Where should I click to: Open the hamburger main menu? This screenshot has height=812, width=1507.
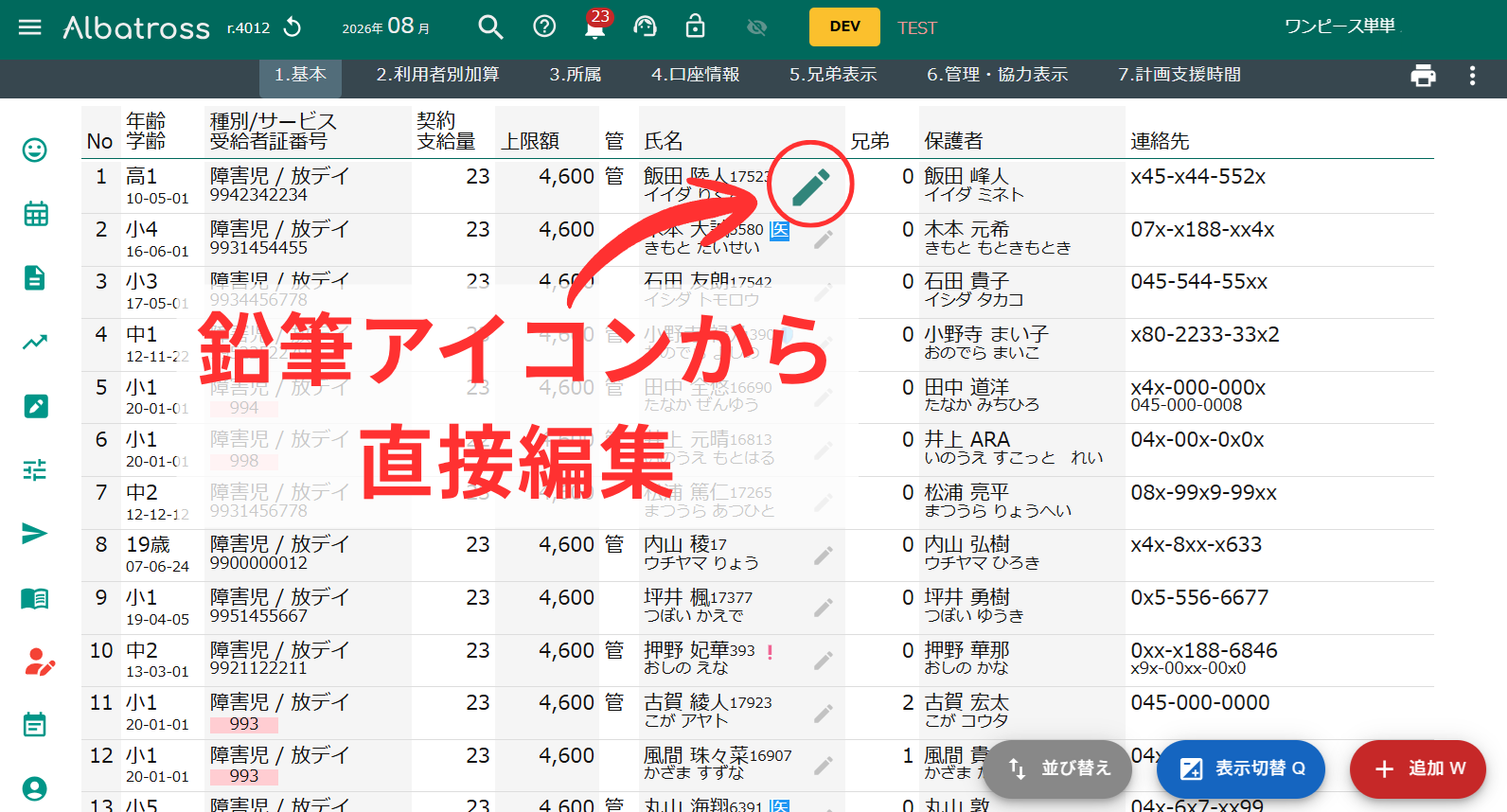(30, 26)
